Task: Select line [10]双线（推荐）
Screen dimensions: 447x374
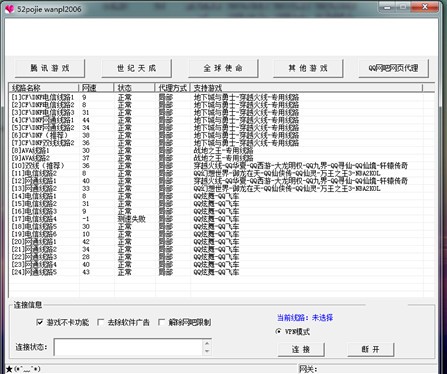Action: [217, 166]
